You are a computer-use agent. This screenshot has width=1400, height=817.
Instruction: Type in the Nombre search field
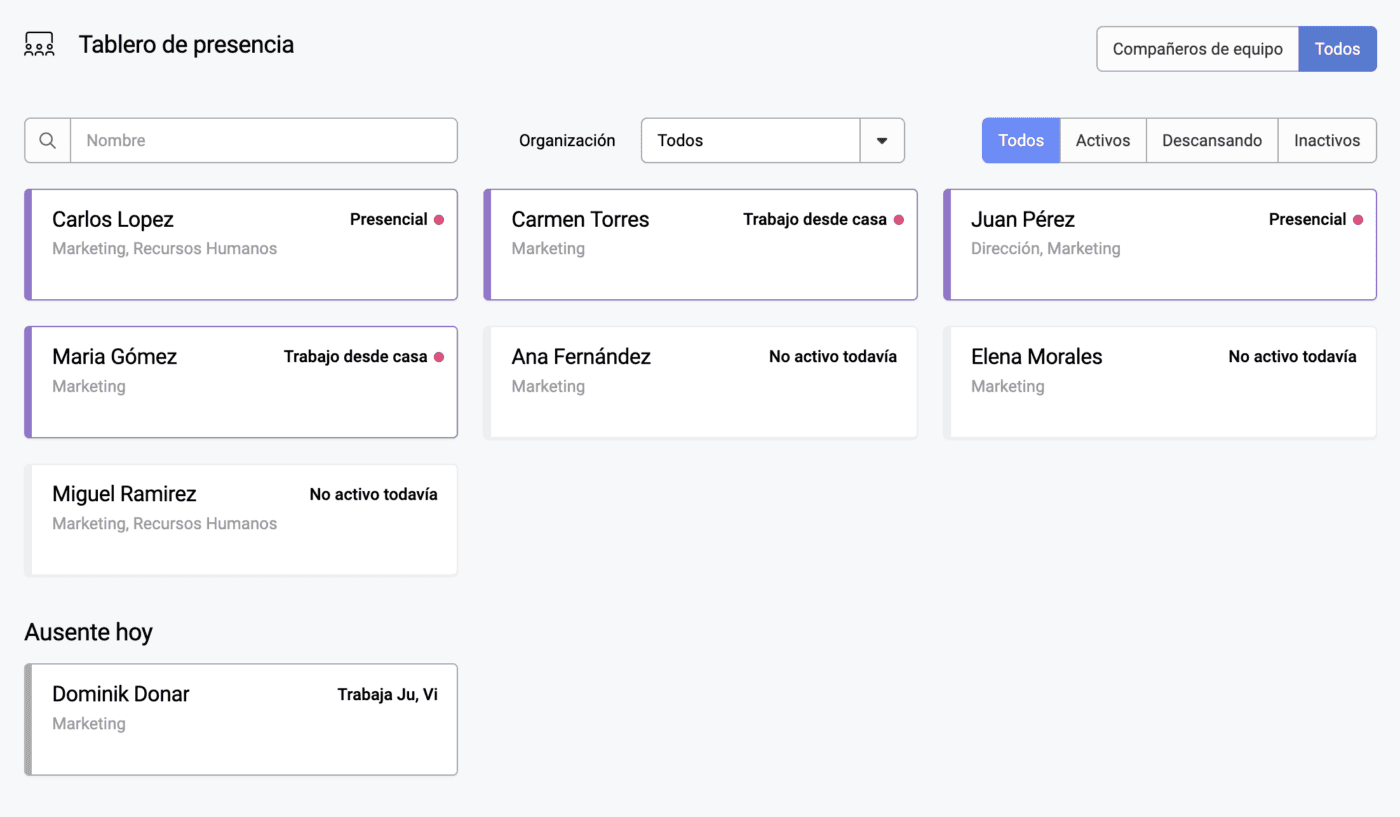point(263,141)
